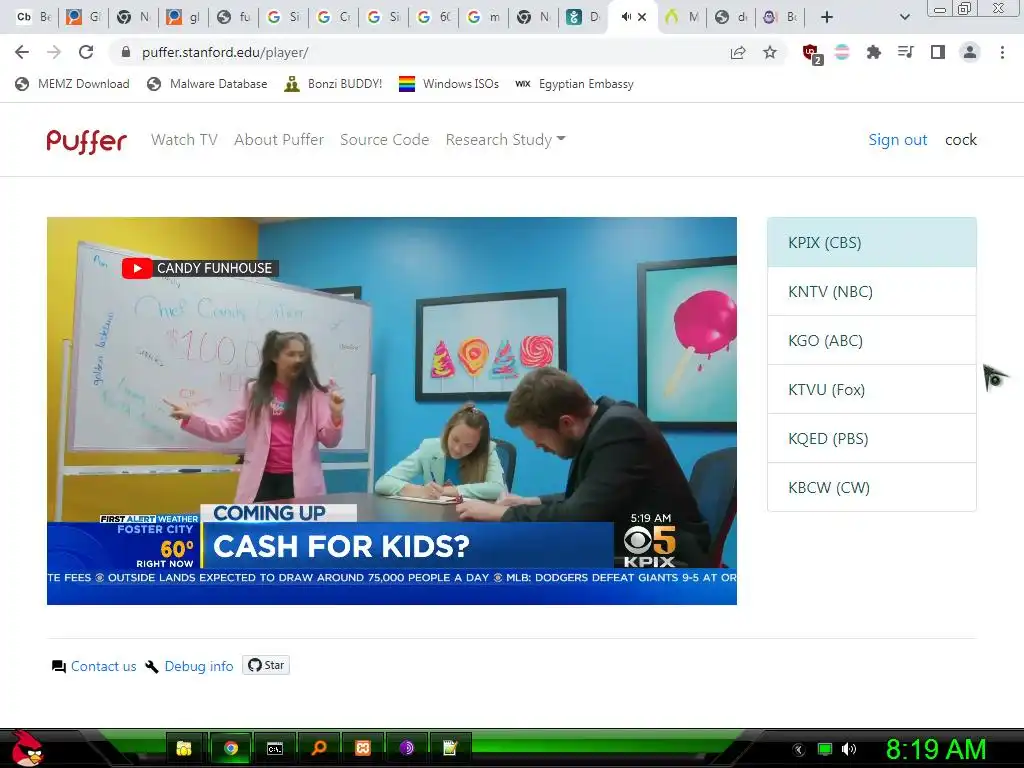Expand the tab search chevron
1024x768 pixels.
[904, 17]
